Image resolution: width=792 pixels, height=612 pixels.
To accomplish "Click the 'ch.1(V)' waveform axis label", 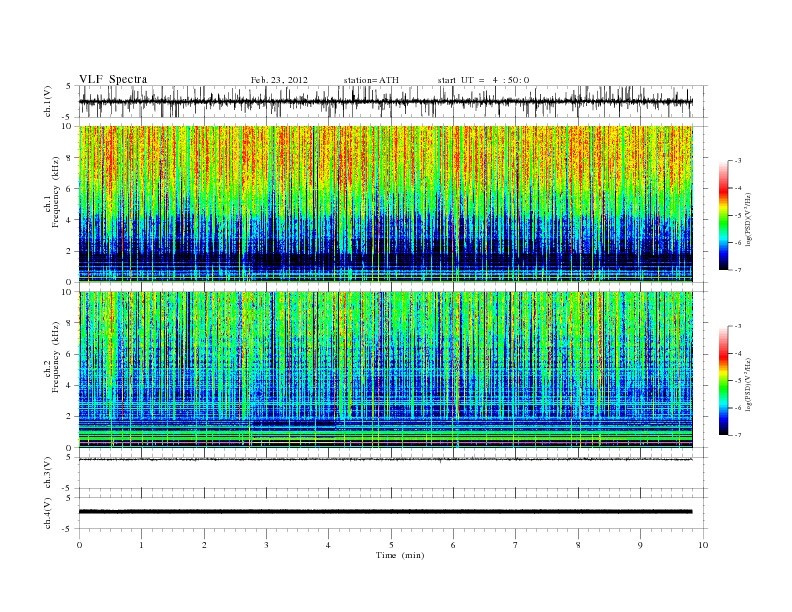I will coord(47,101).
